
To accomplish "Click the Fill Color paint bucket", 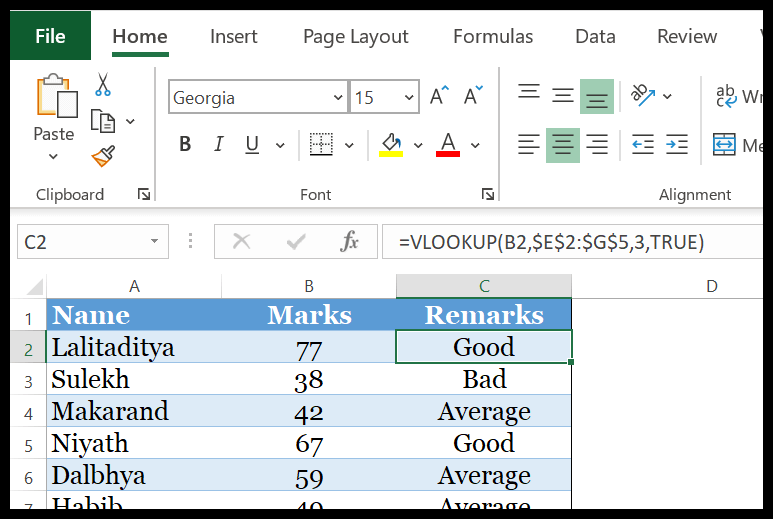I will (x=391, y=145).
